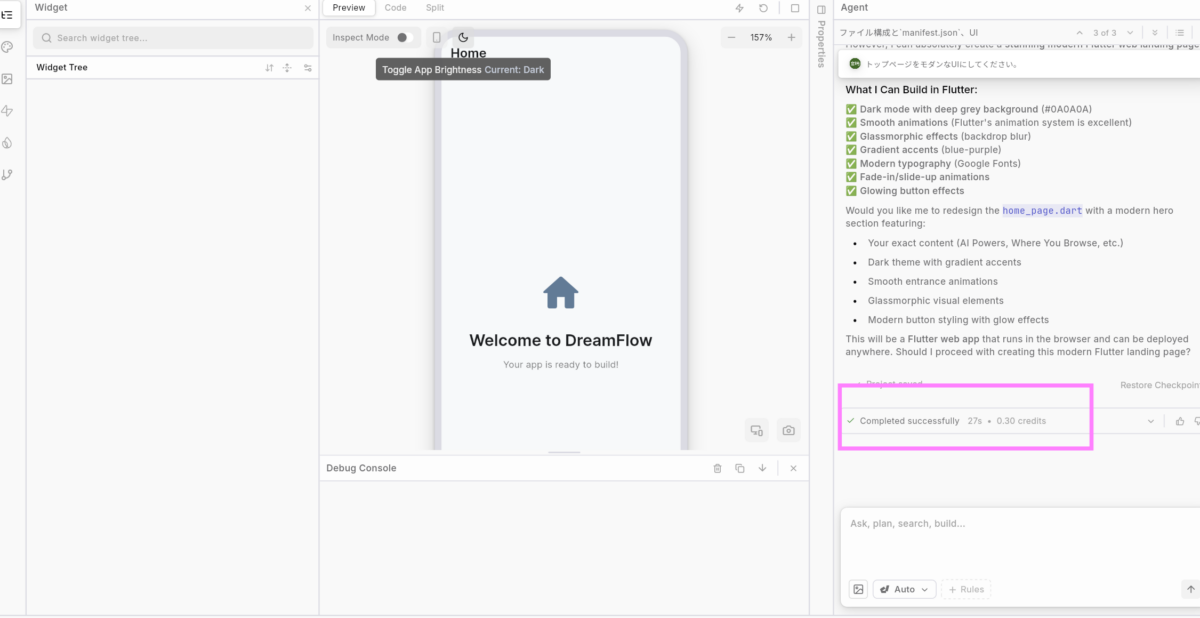Clear the Debug Console with the trash icon
The width and height of the screenshot is (1200, 618).
(717, 468)
